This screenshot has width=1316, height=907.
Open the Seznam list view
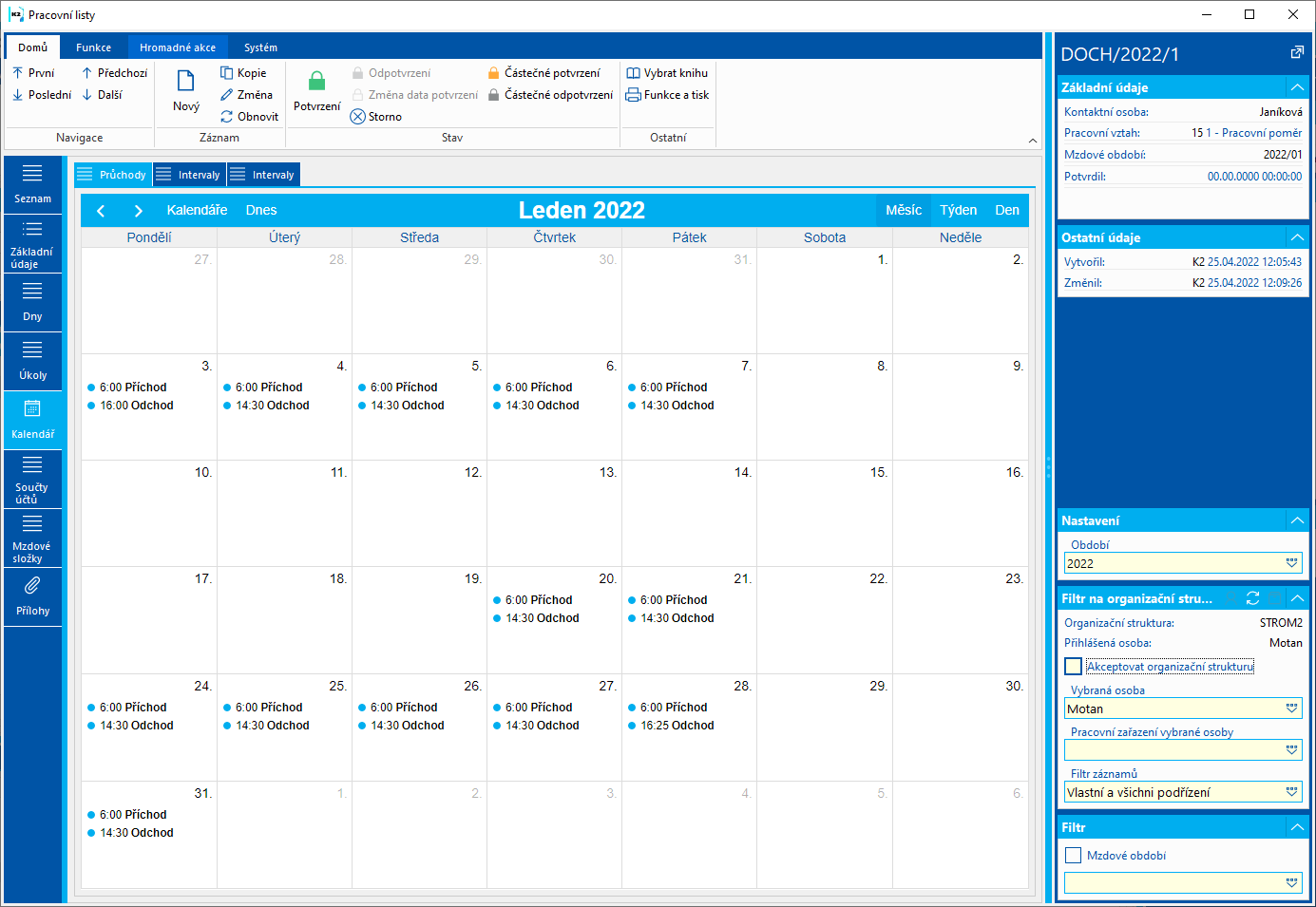pos(32,184)
